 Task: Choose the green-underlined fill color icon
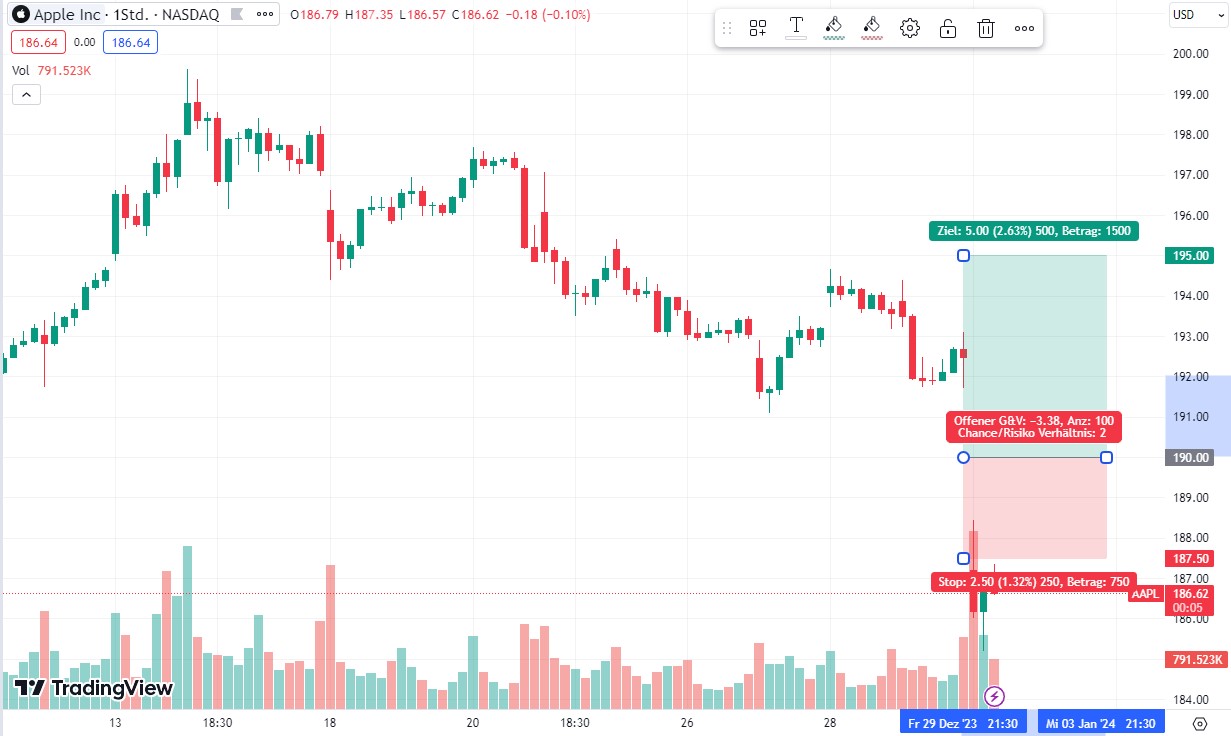833,28
